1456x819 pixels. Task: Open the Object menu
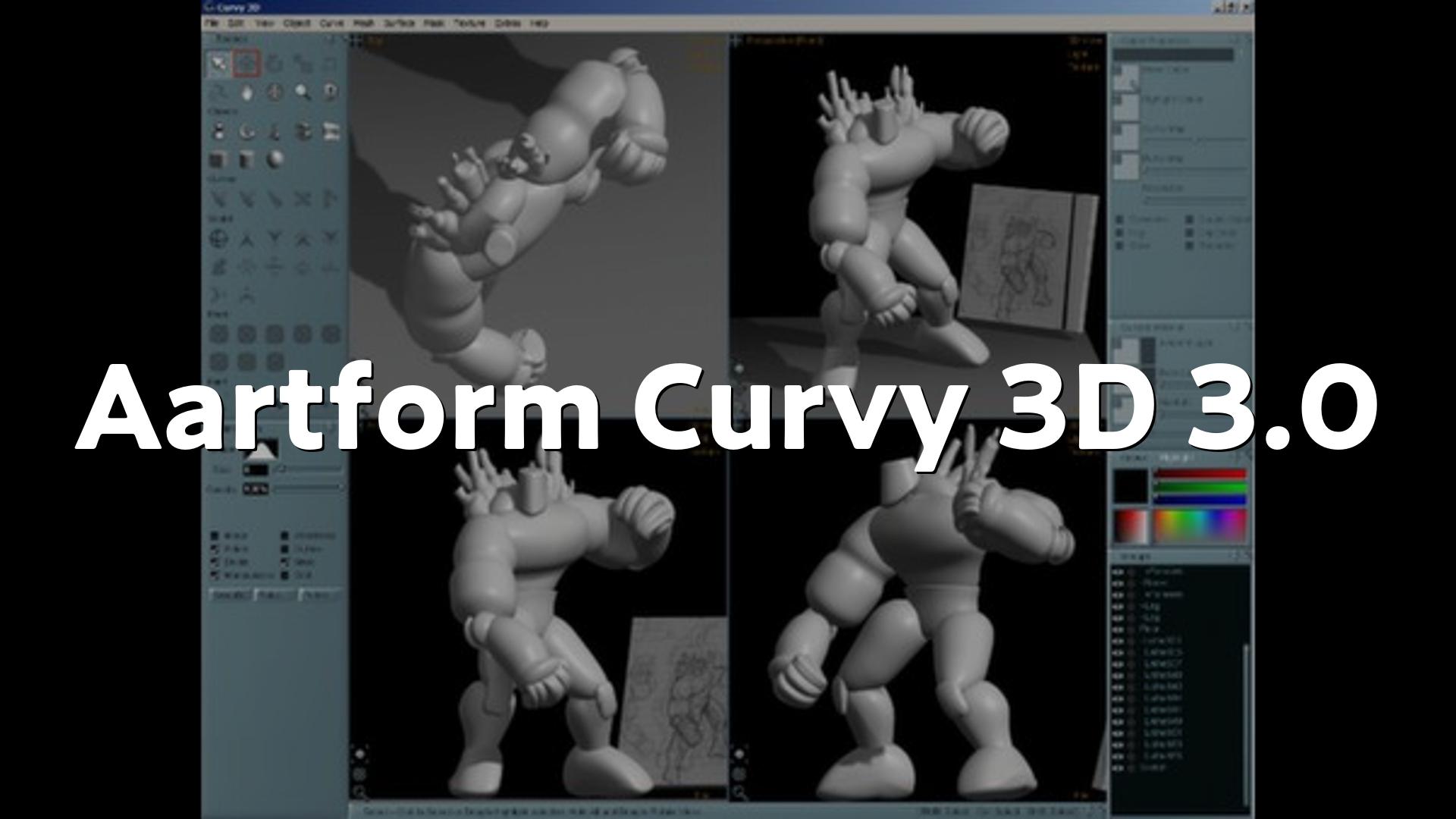[x=297, y=24]
